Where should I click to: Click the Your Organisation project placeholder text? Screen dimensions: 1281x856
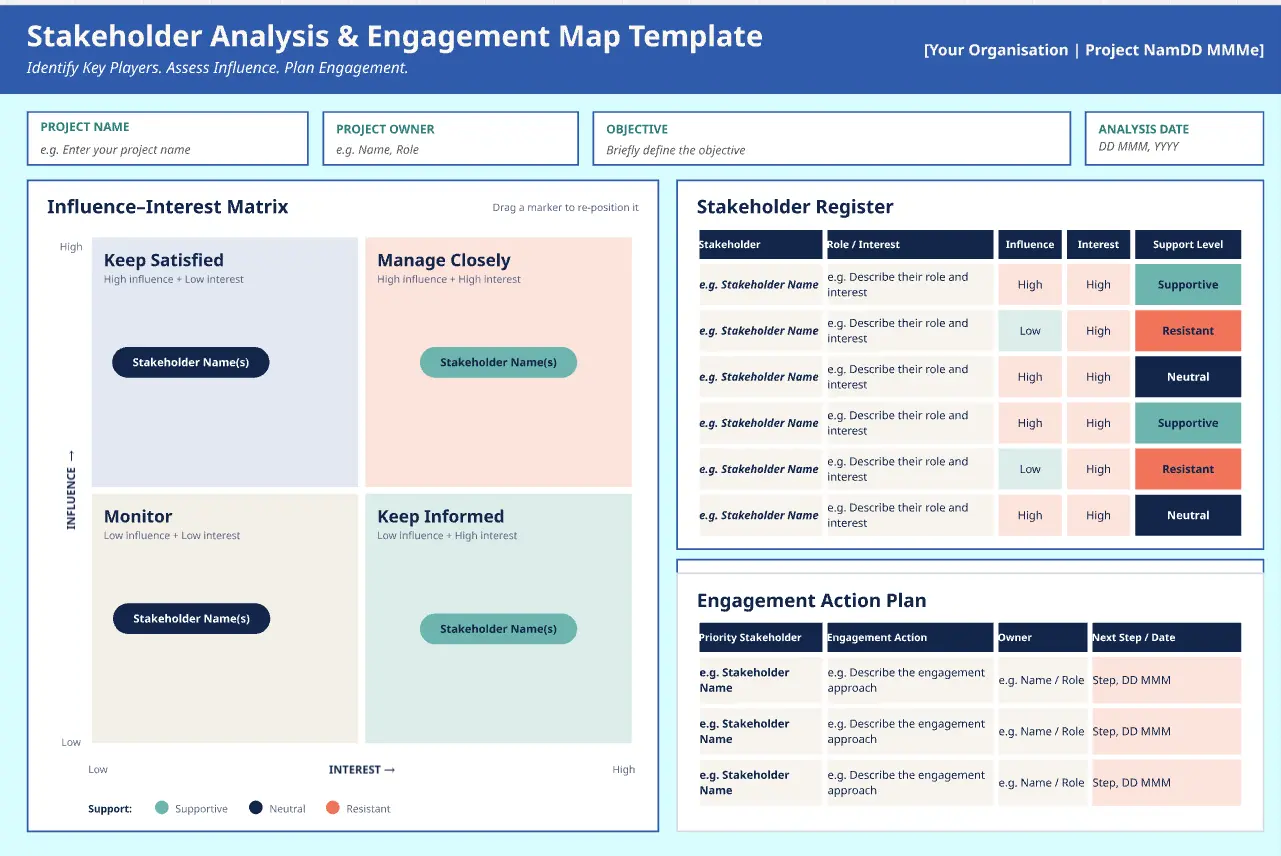1094,50
